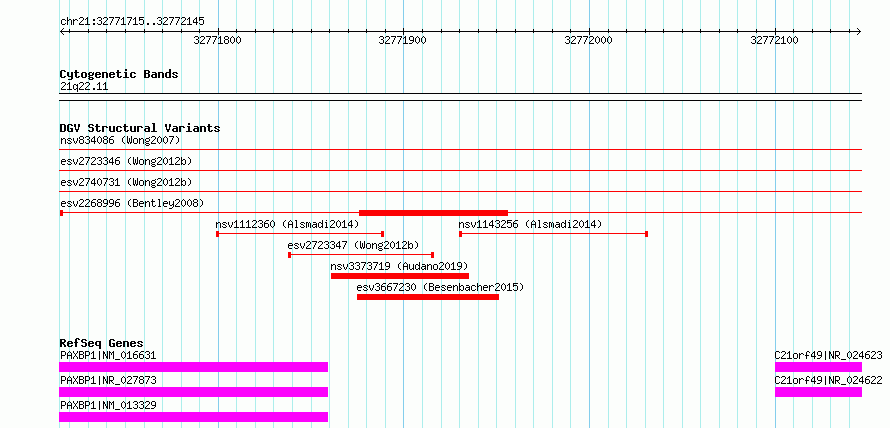Select variant nsv834086 (Wong2007) label
The height and width of the screenshot is (428, 890).
(x=120, y=140)
